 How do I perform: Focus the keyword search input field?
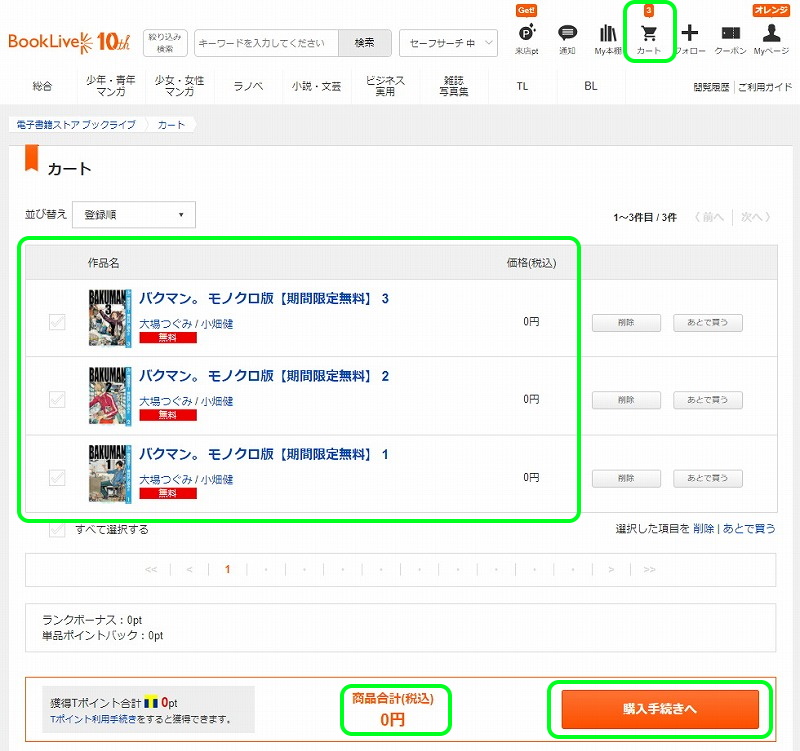tap(266, 43)
